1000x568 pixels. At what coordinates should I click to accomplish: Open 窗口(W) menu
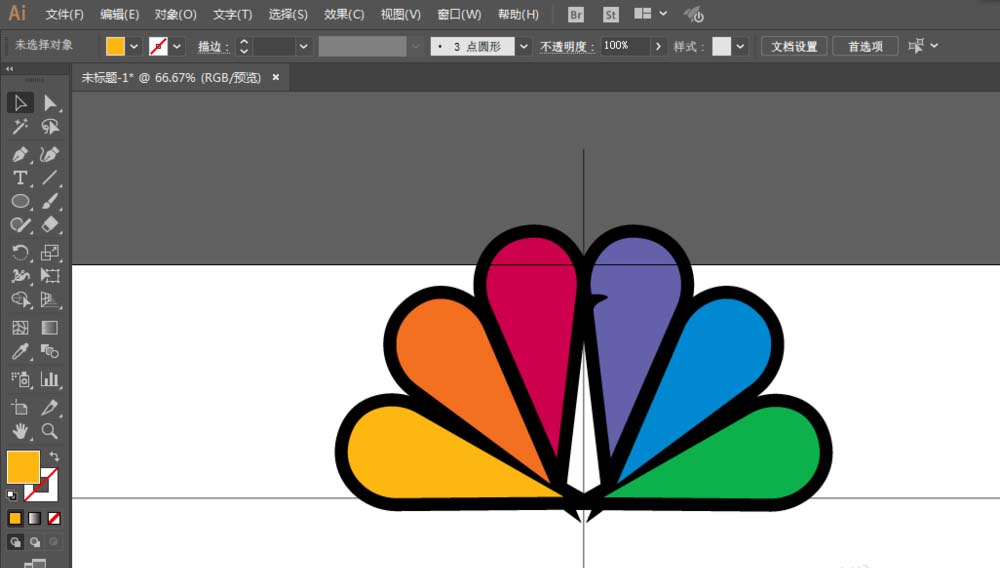point(459,14)
